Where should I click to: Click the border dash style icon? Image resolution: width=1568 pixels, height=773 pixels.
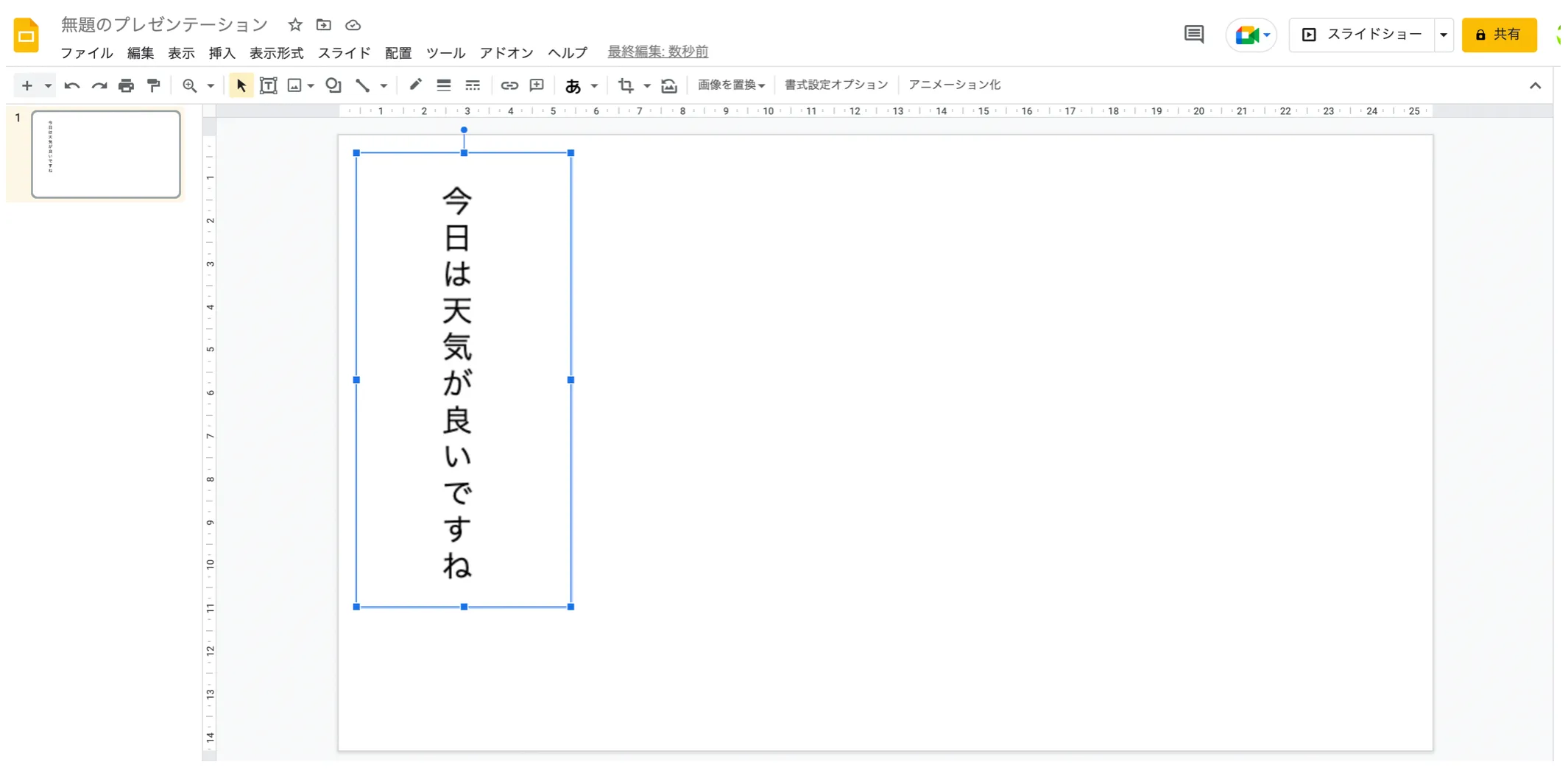(x=473, y=85)
